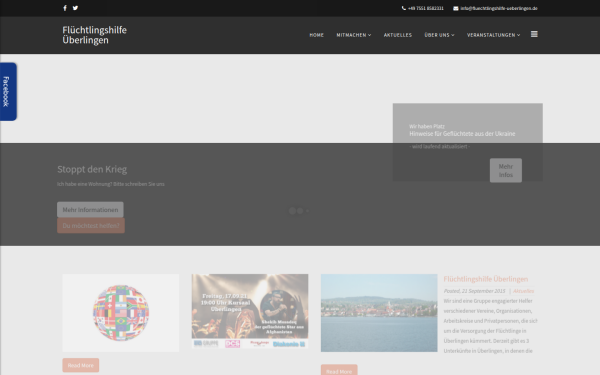Open the blue Facebook side tab
Screen dimensions: 600x375
point(8,92)
